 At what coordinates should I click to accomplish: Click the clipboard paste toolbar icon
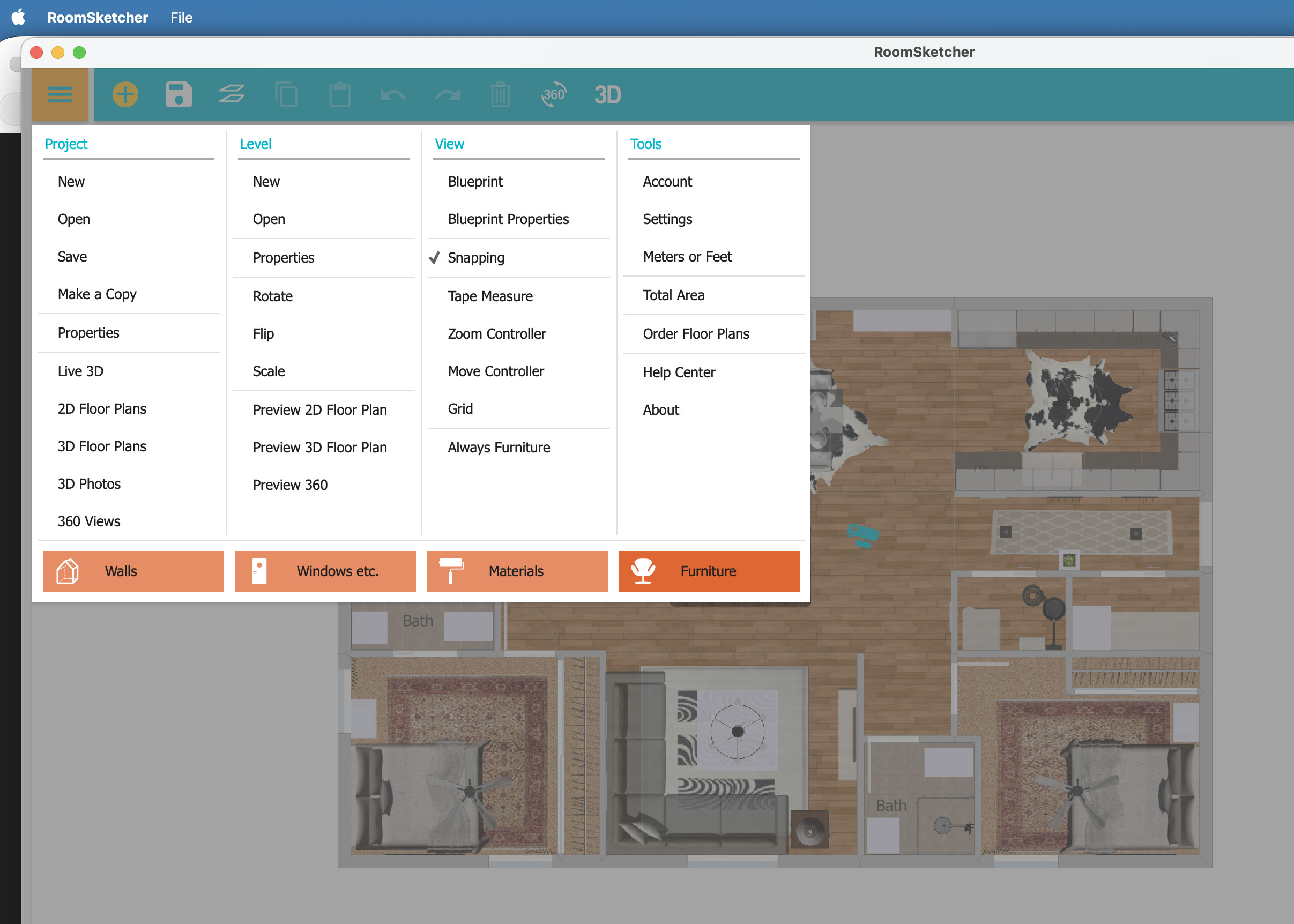tap(340, 94)
